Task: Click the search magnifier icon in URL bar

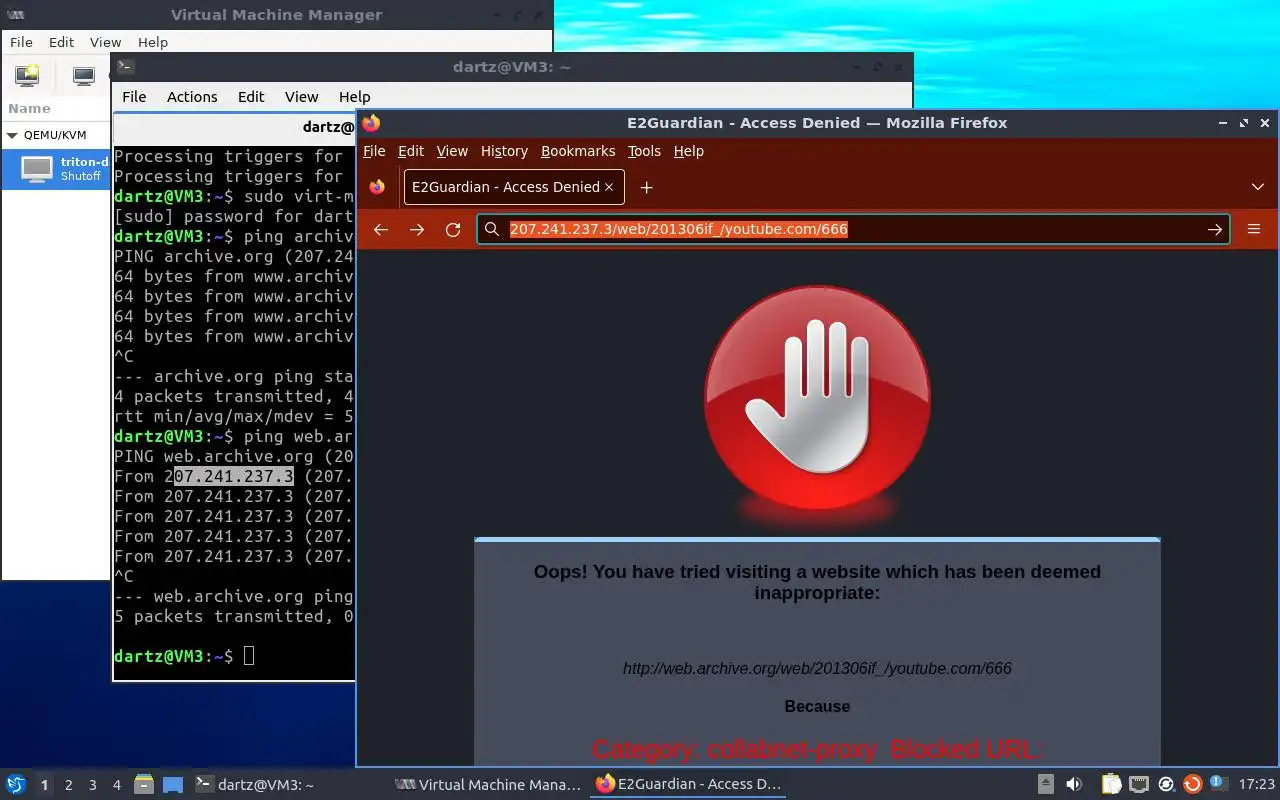Action: [491, 229]
